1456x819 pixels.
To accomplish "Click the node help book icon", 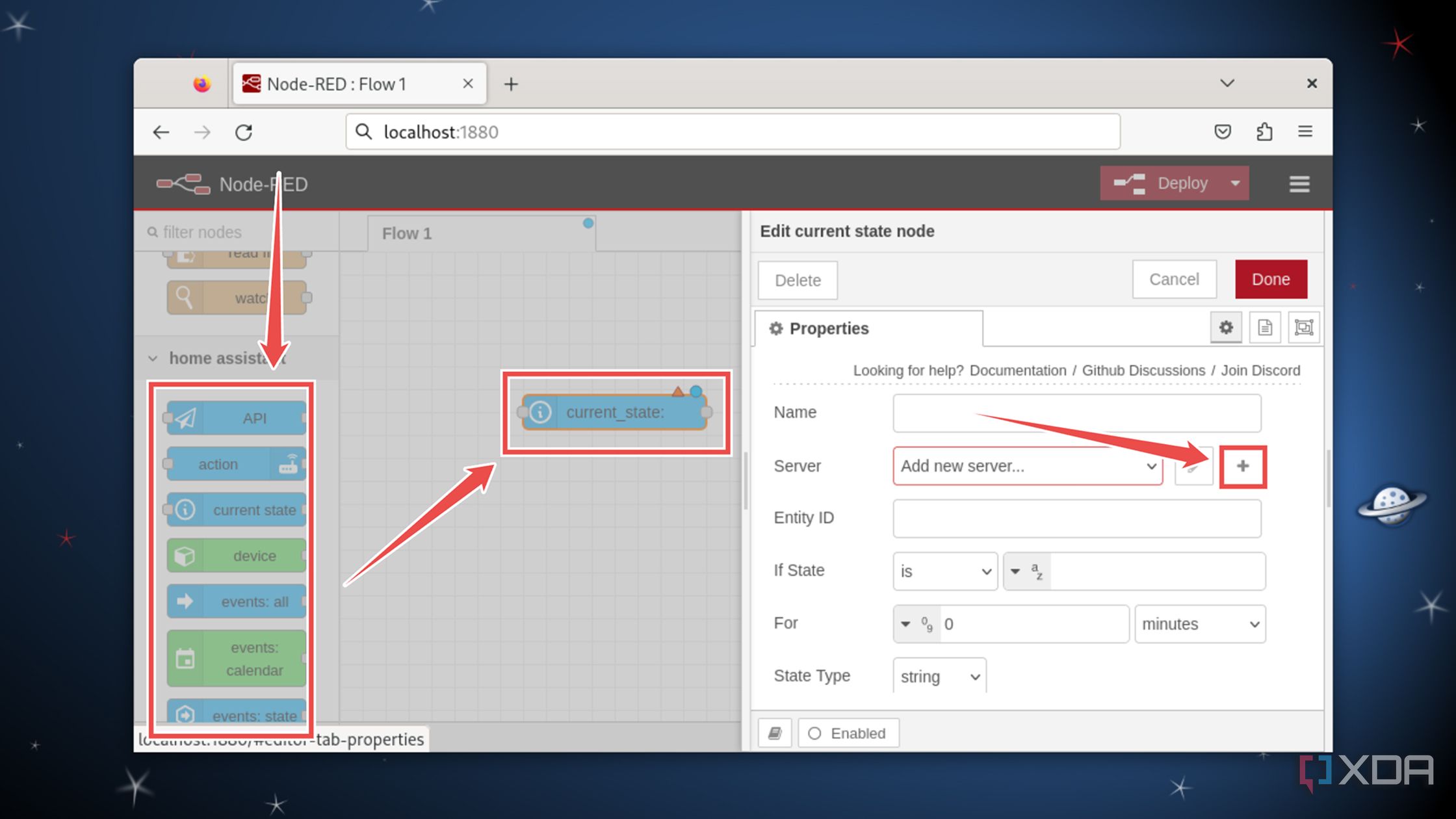I will pos(774,733).
